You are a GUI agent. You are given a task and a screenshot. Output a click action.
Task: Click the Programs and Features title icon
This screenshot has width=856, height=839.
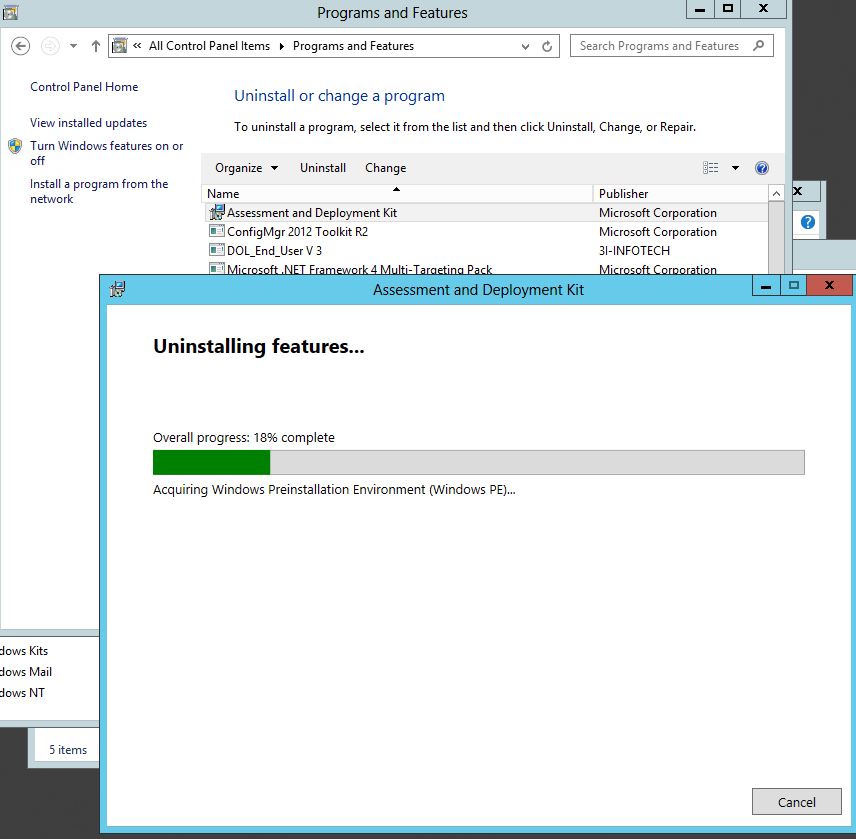[x=10, y=12]
